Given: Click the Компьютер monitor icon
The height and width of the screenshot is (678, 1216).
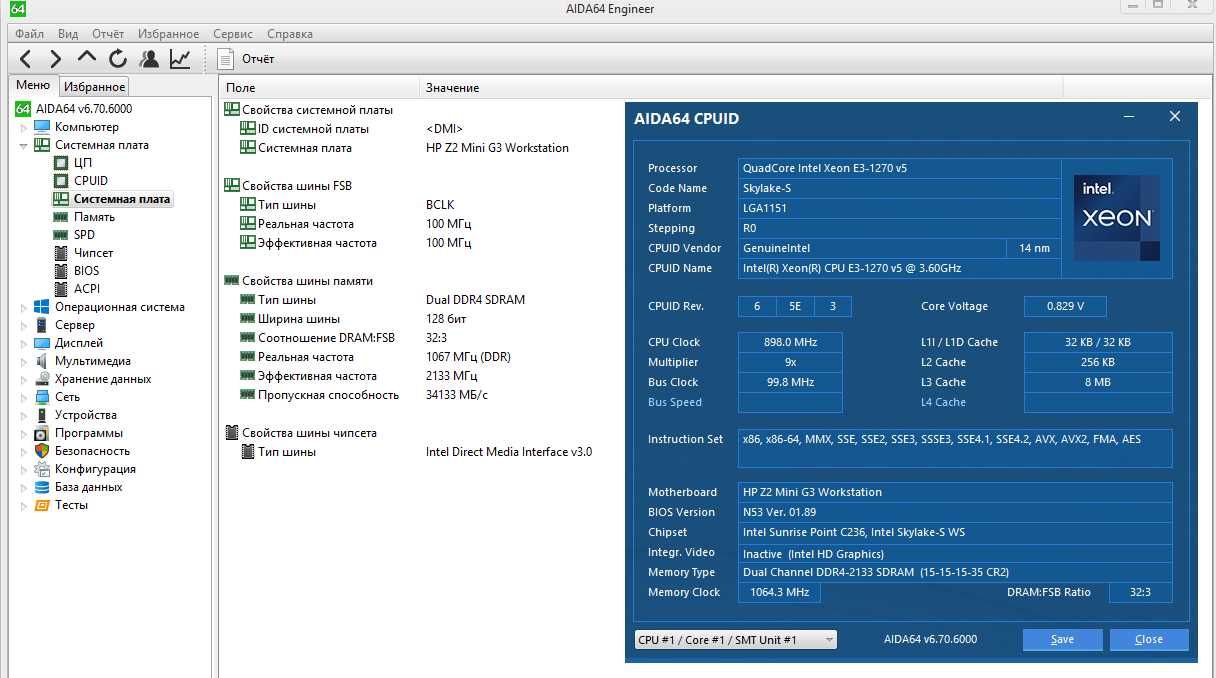Looking at the screenshot, I should (42, 127).
